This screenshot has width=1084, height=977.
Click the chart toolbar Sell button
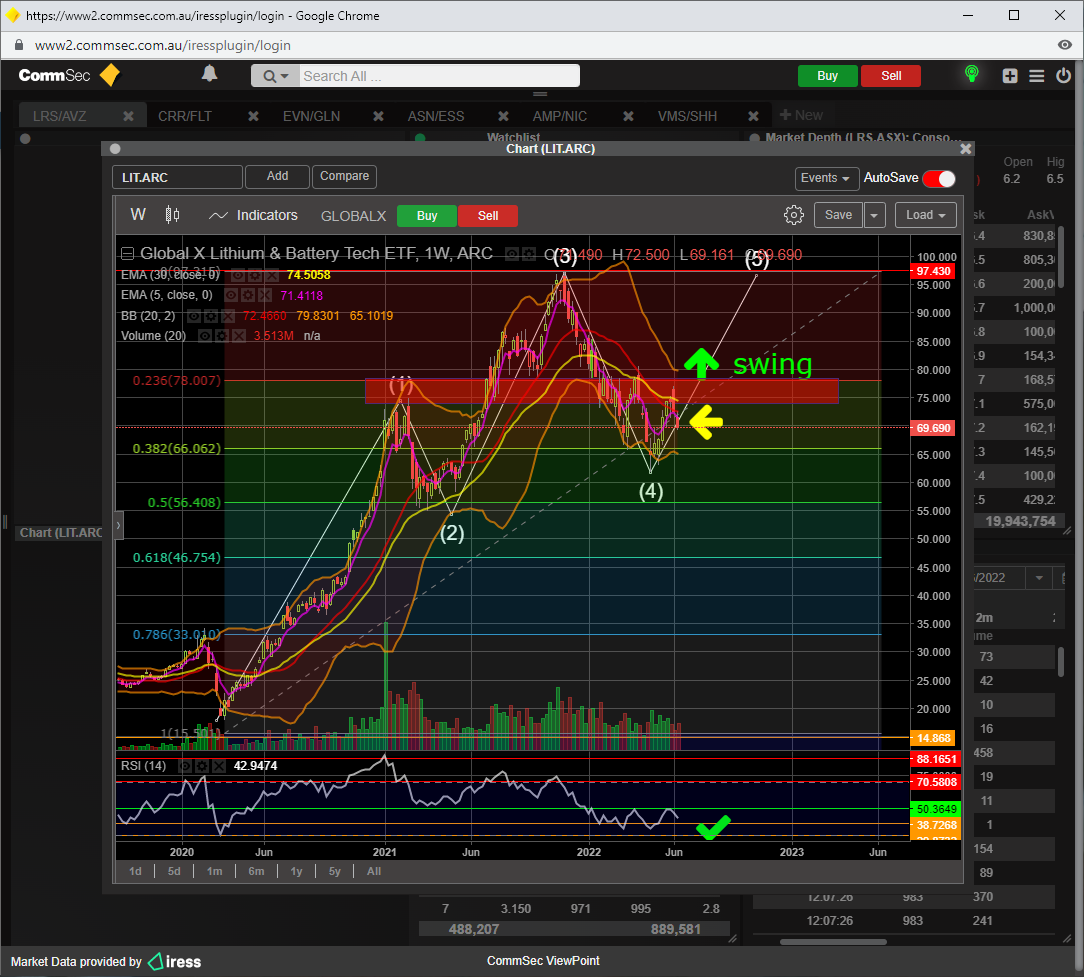tap(487, 216)
